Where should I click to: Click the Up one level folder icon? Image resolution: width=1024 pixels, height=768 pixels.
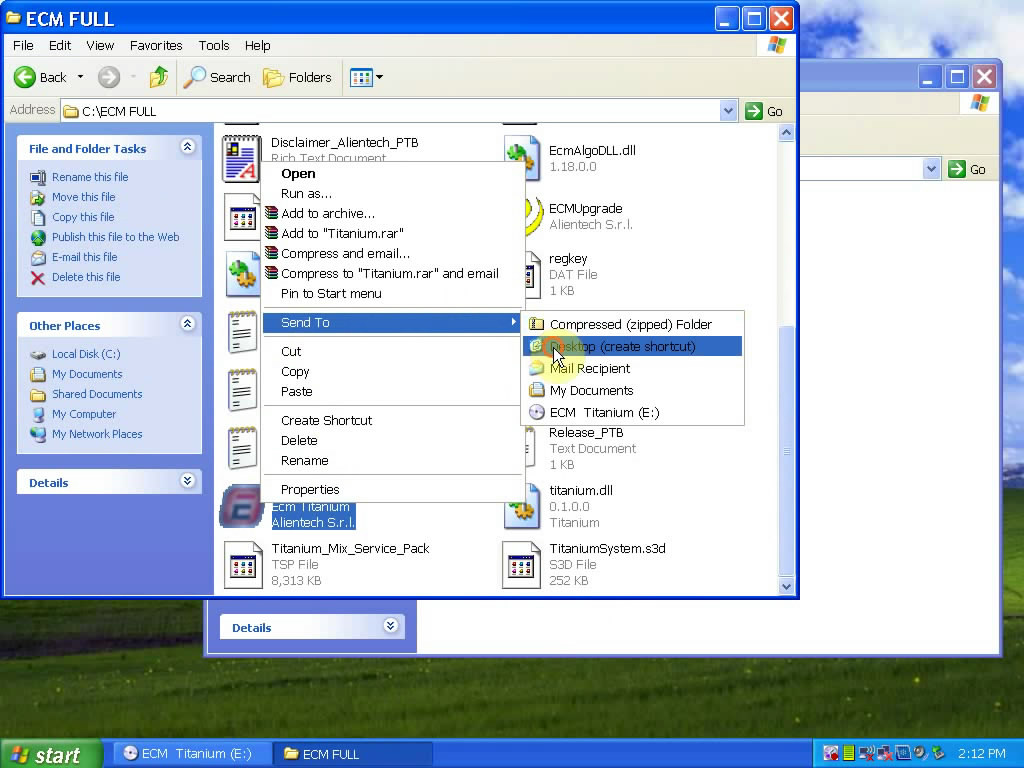pyautogui.click(x=159, y=77)
